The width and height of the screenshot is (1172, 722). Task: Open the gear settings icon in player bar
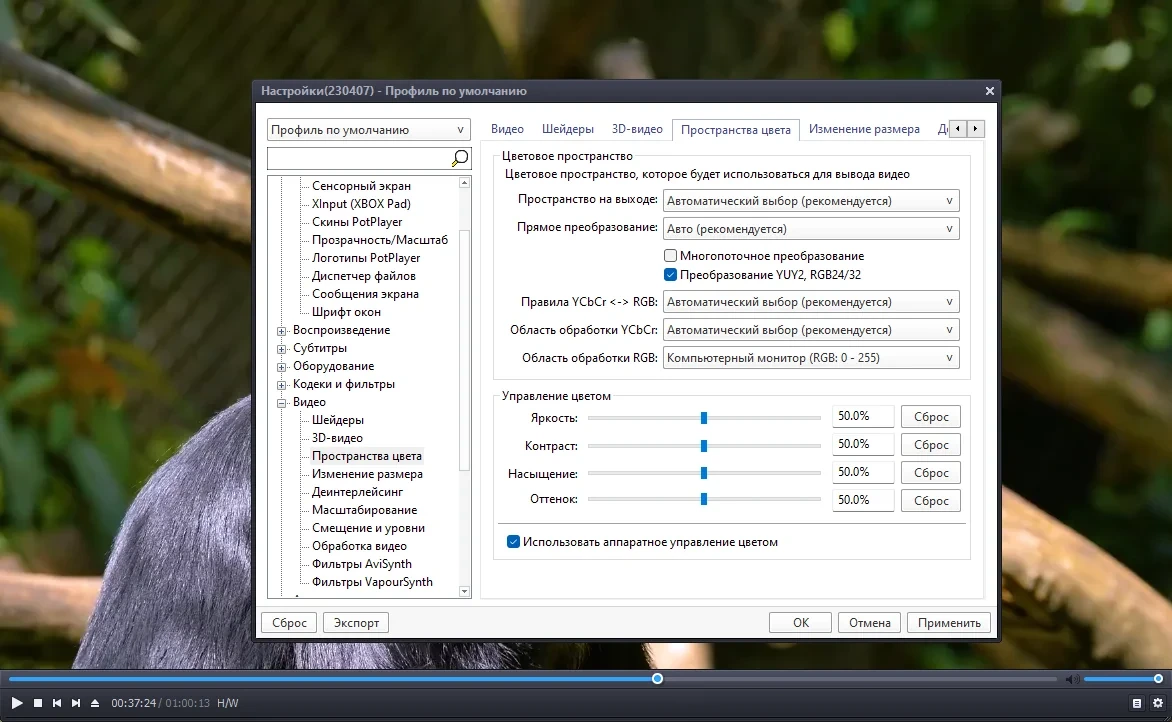[x=1158, y=703]
